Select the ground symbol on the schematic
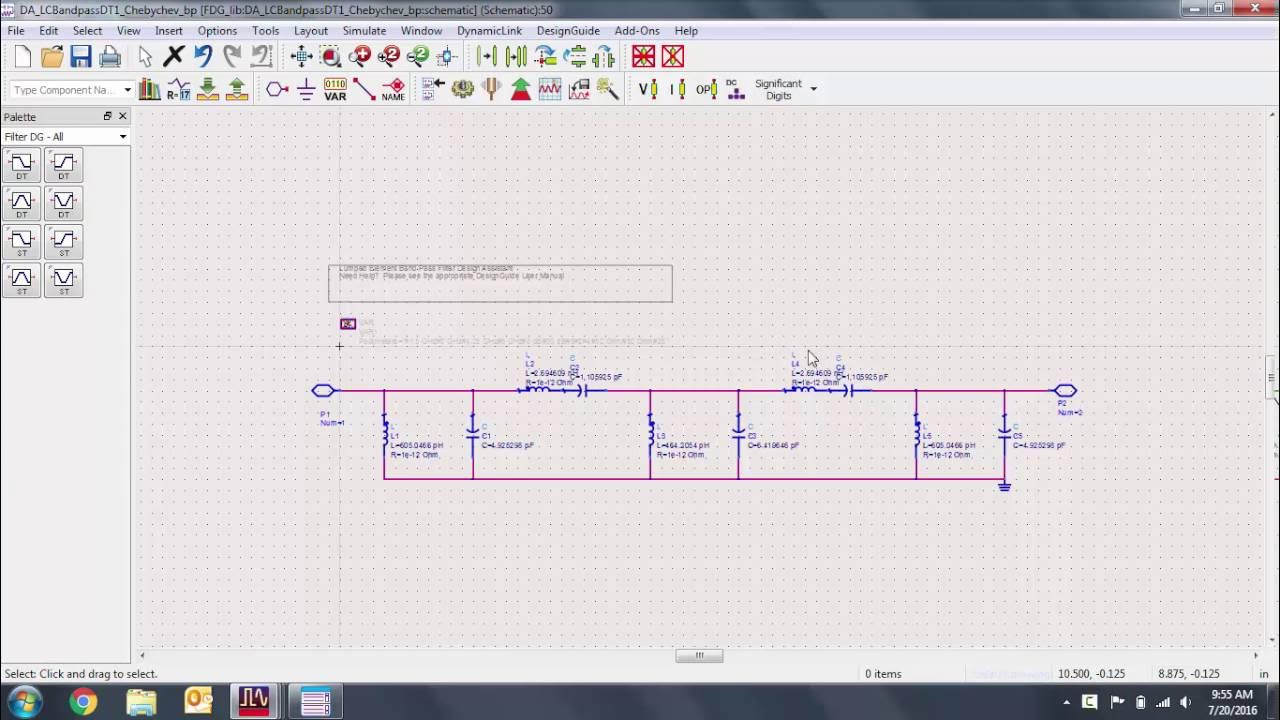 (x=1005, y=486)
